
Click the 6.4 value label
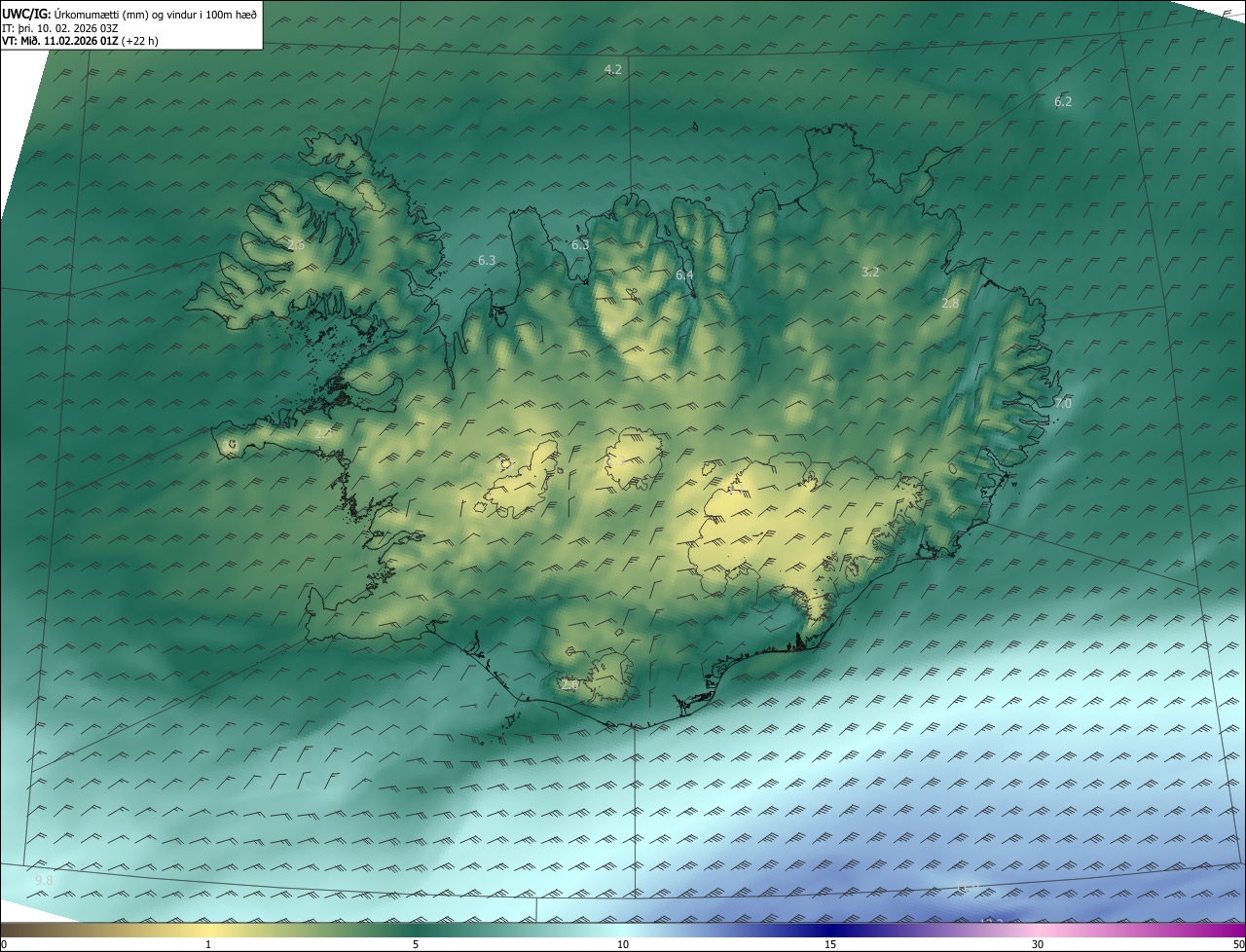(684, 275)
